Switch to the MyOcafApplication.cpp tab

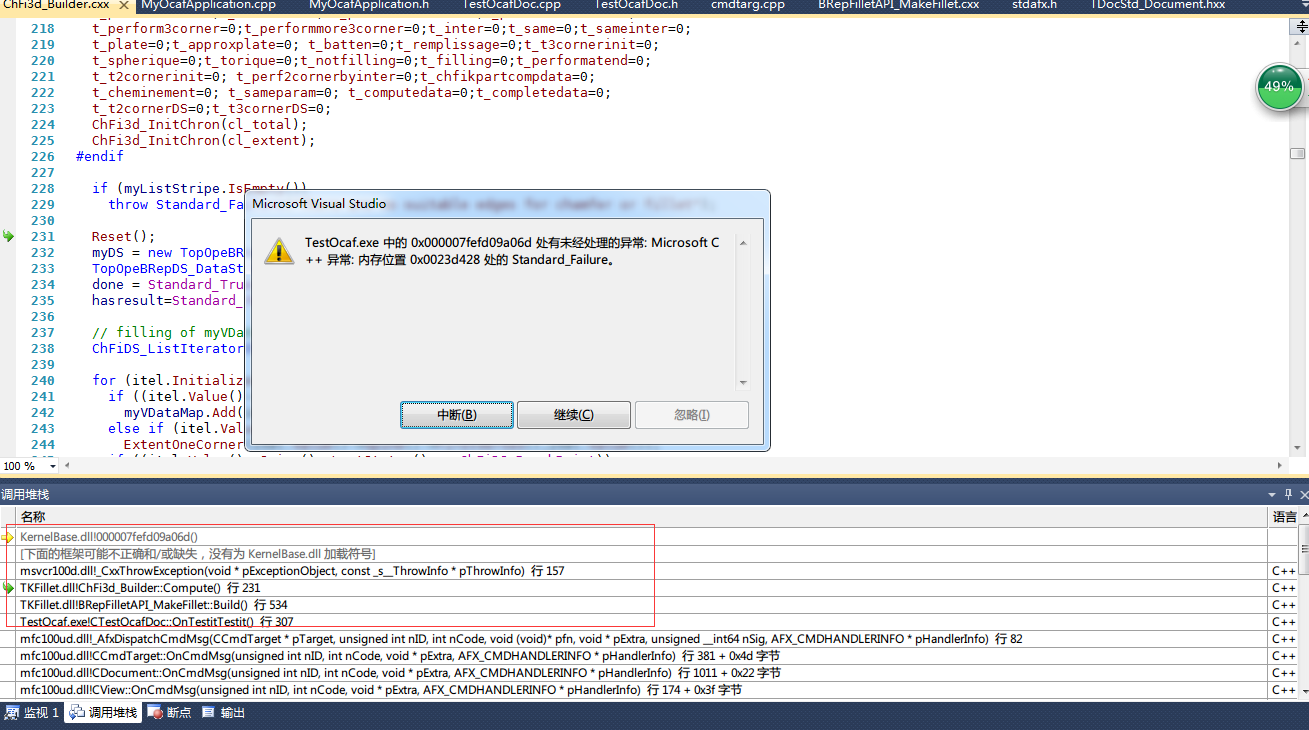pyautogui.click(x=208, y=5)
